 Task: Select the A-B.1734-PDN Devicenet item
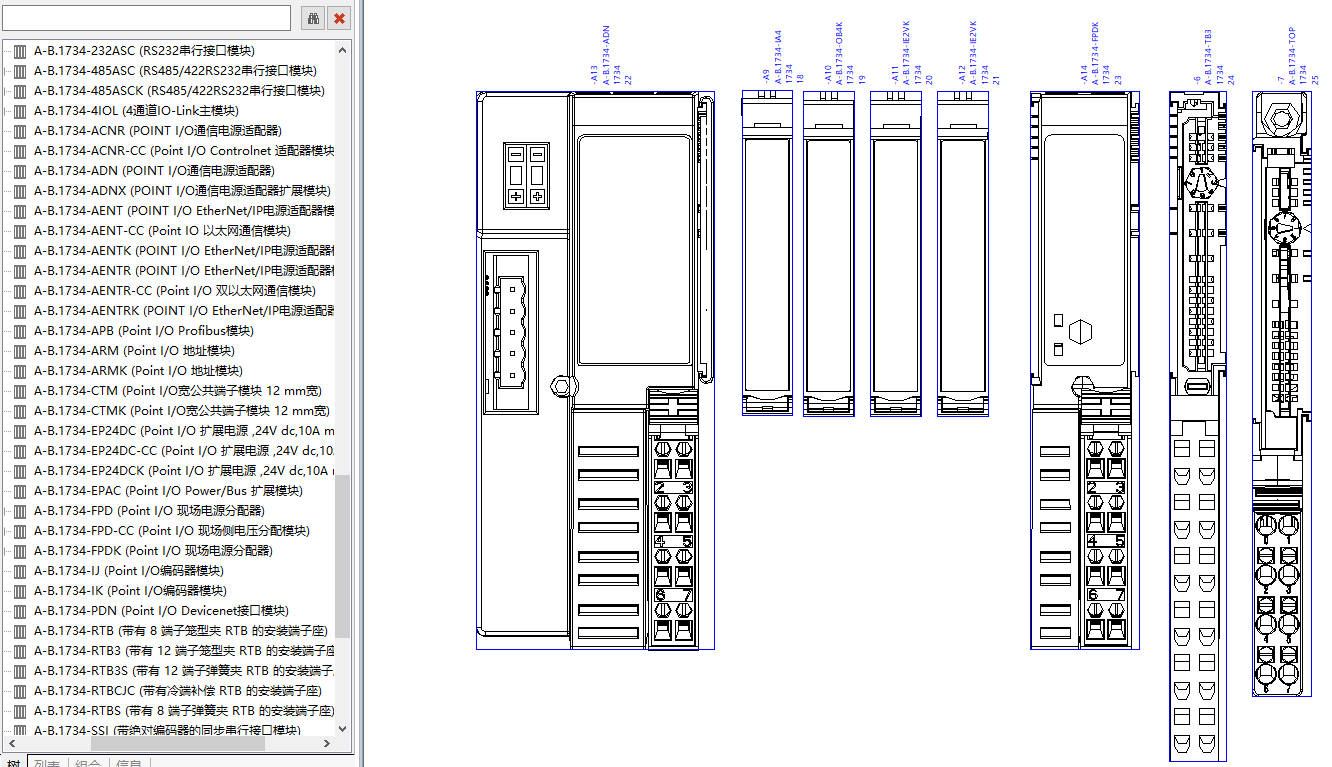tap(160, 611)
